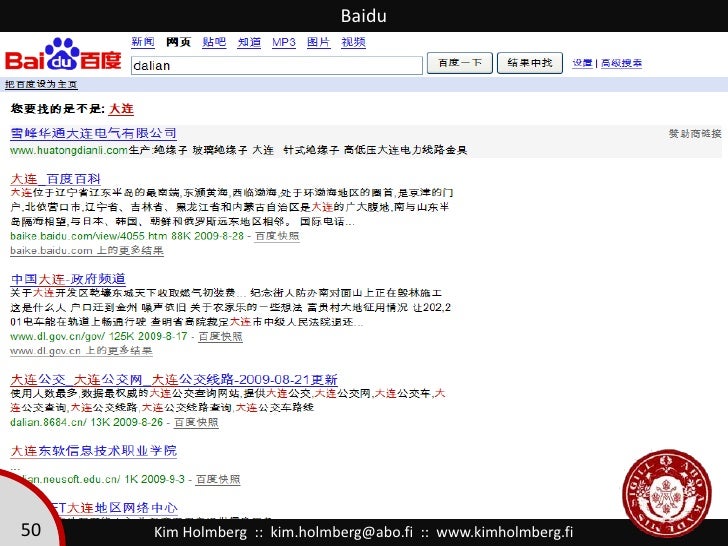The height and width of the screenshot is (546, 728).
Task: Open the 大连公交_大连公交网 result title
Action: tap(174, 379)
